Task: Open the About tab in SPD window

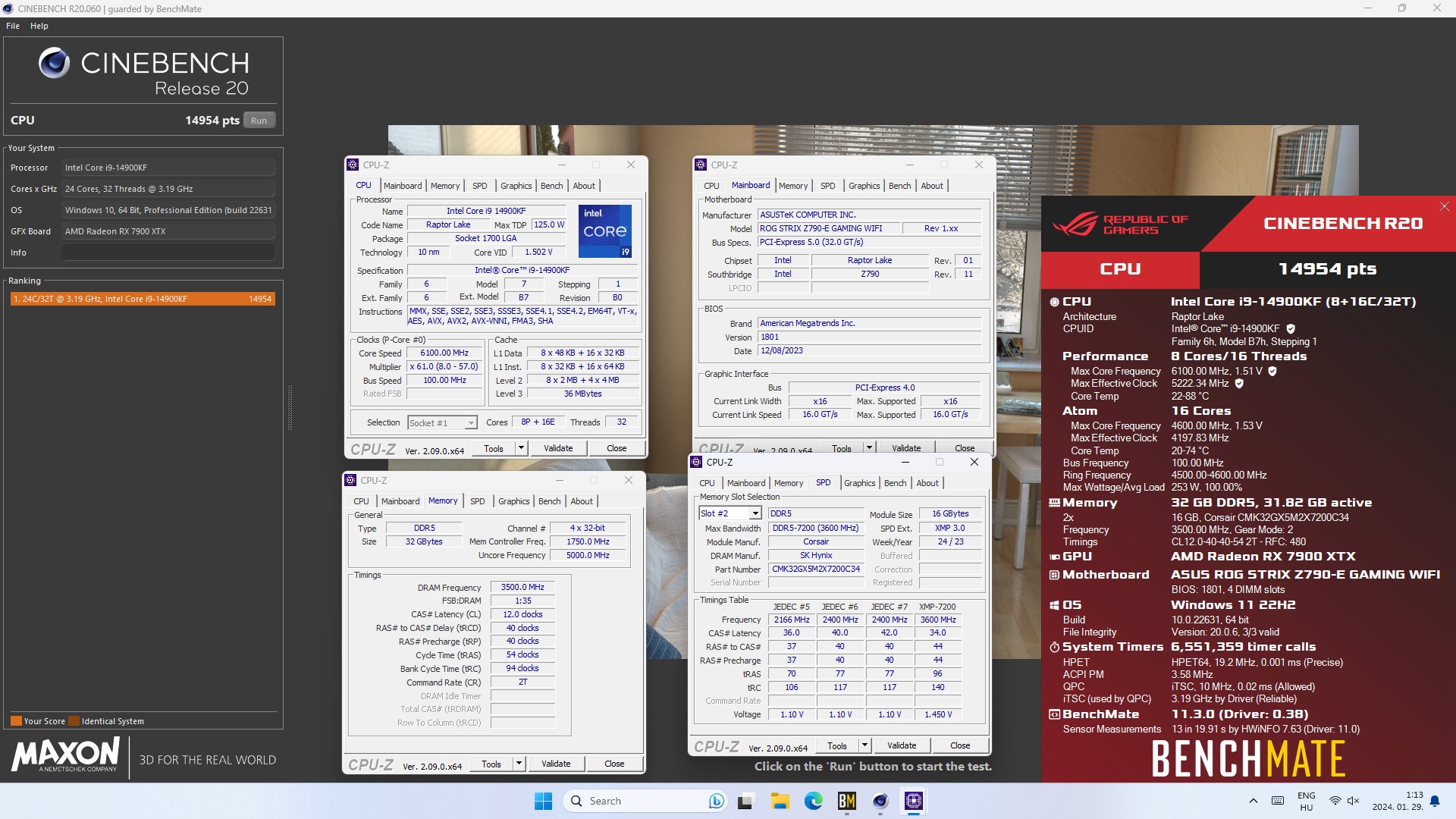Action: tap(927, 483)
